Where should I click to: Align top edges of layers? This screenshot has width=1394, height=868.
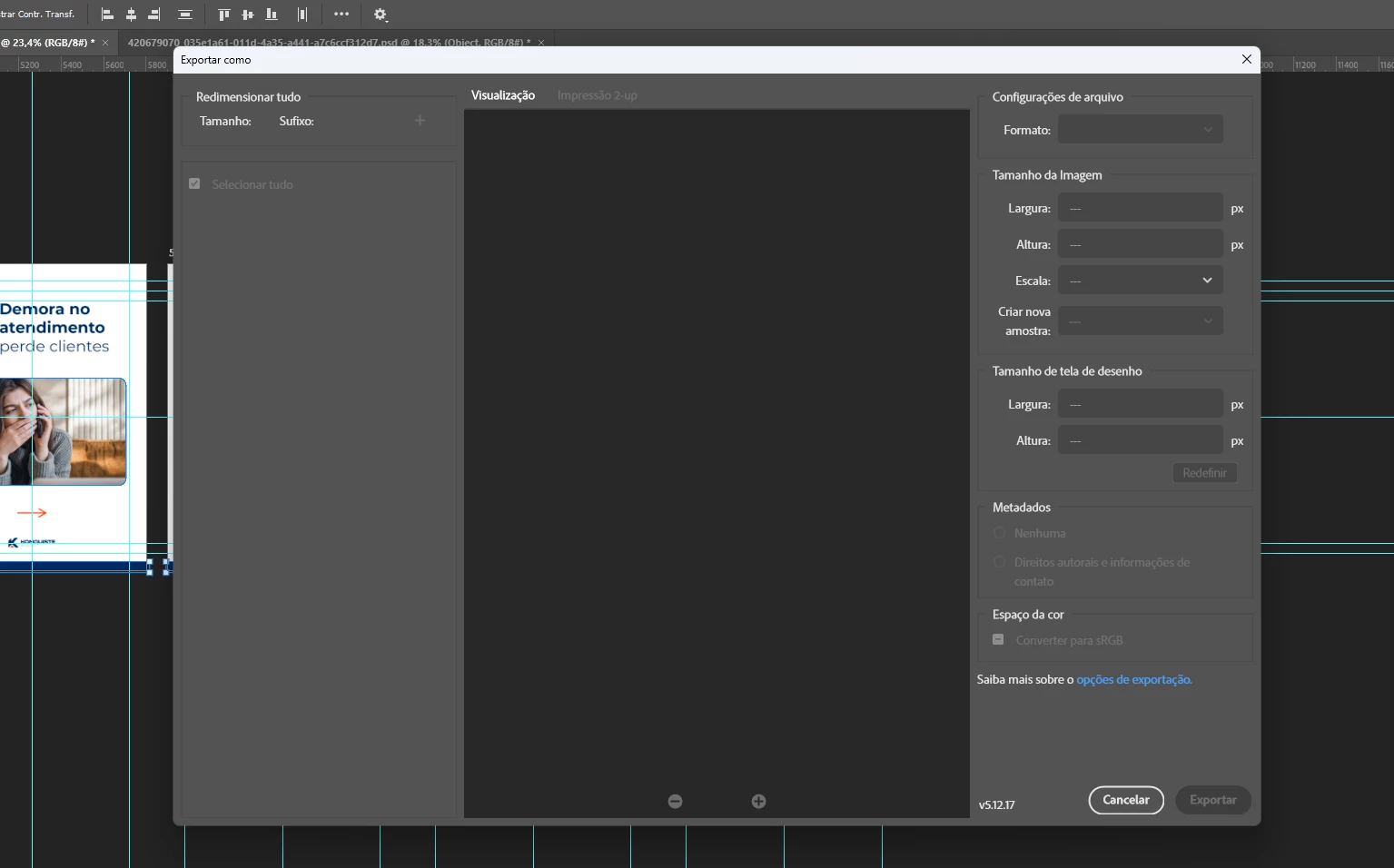[x=223, y=15]
